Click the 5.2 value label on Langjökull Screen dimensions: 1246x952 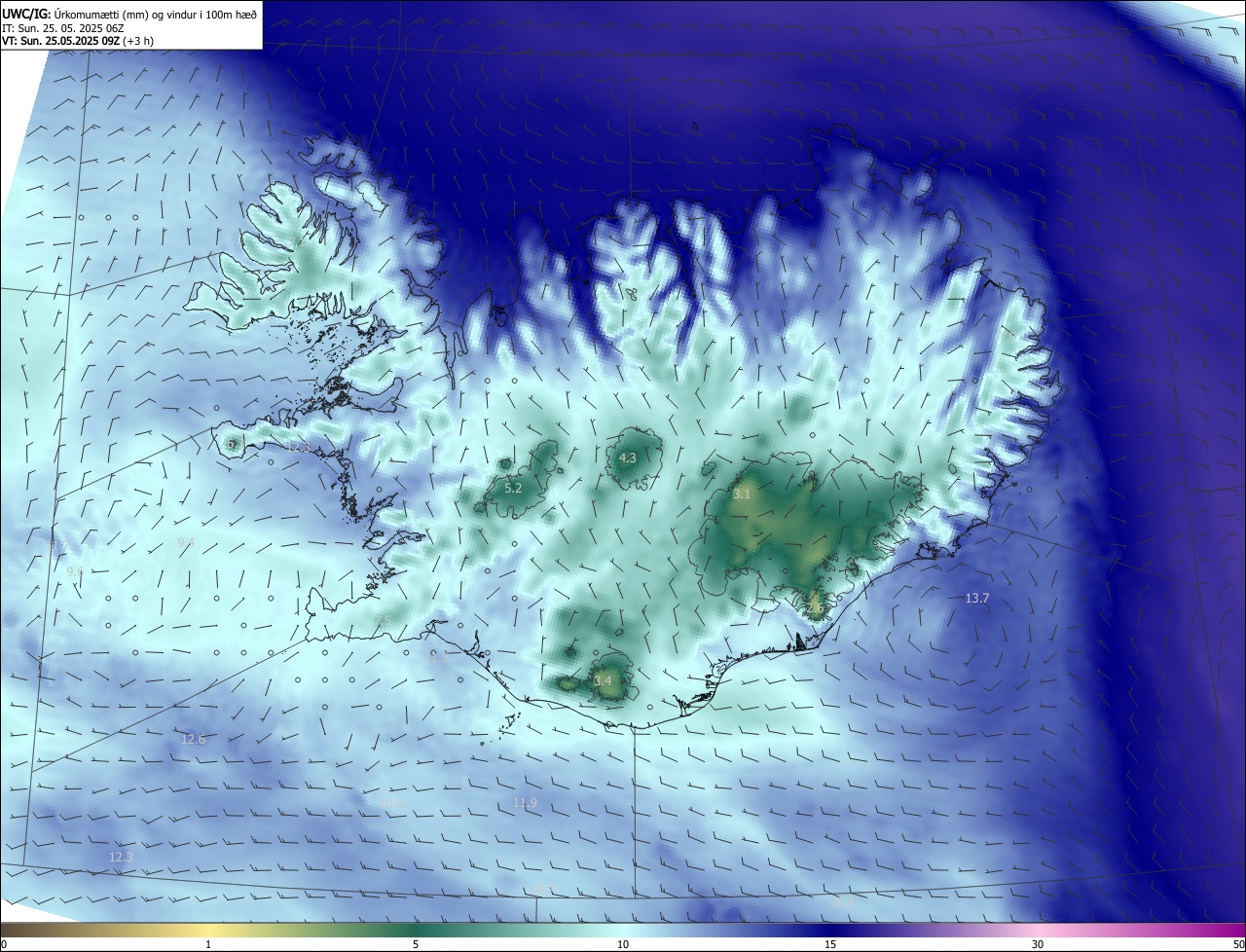pos(513,488)
